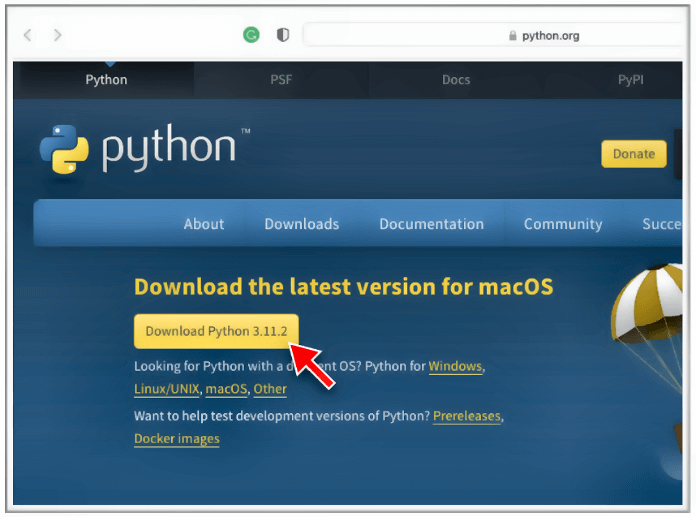Viewport: 696px width, 517px height.
Task: Click Download Python 3.11.2 button
Action: pyautogui.click(x=216, y=331)
